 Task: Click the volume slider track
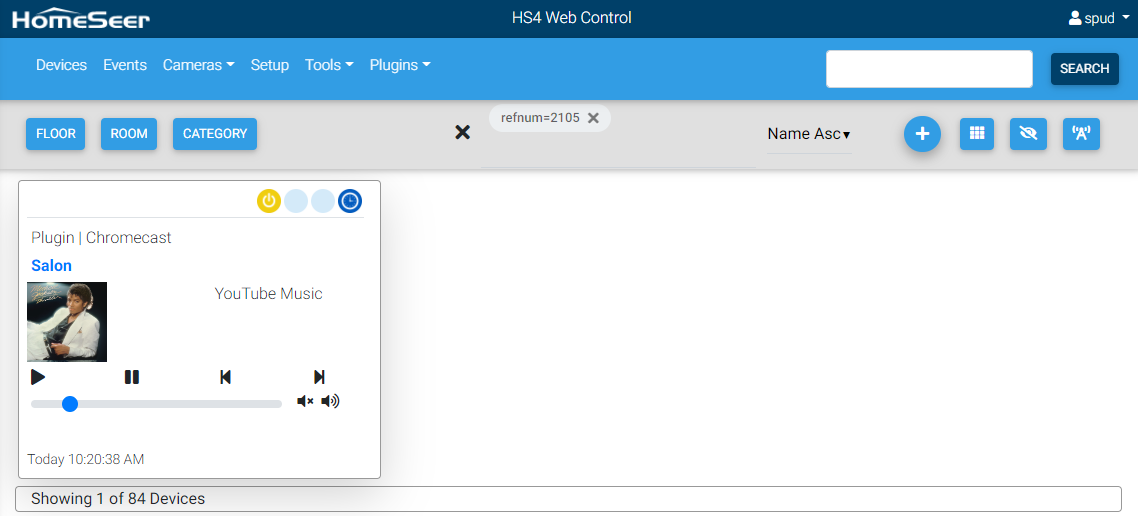click(180, 404)
